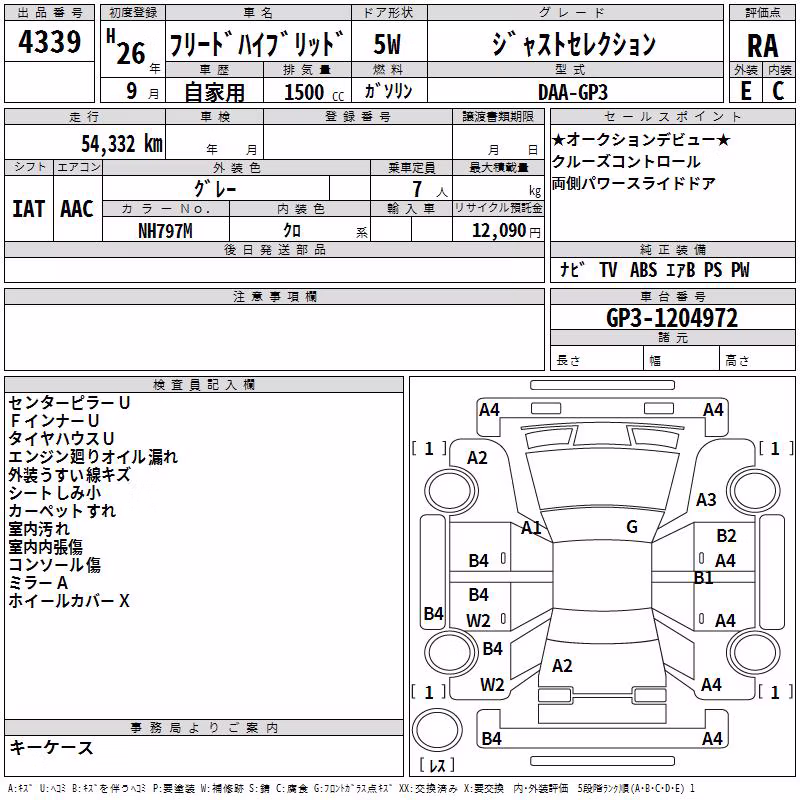This screenshot has width=800, height=800.
Task: Select the note シートしみ小
Action: [55, 493]
